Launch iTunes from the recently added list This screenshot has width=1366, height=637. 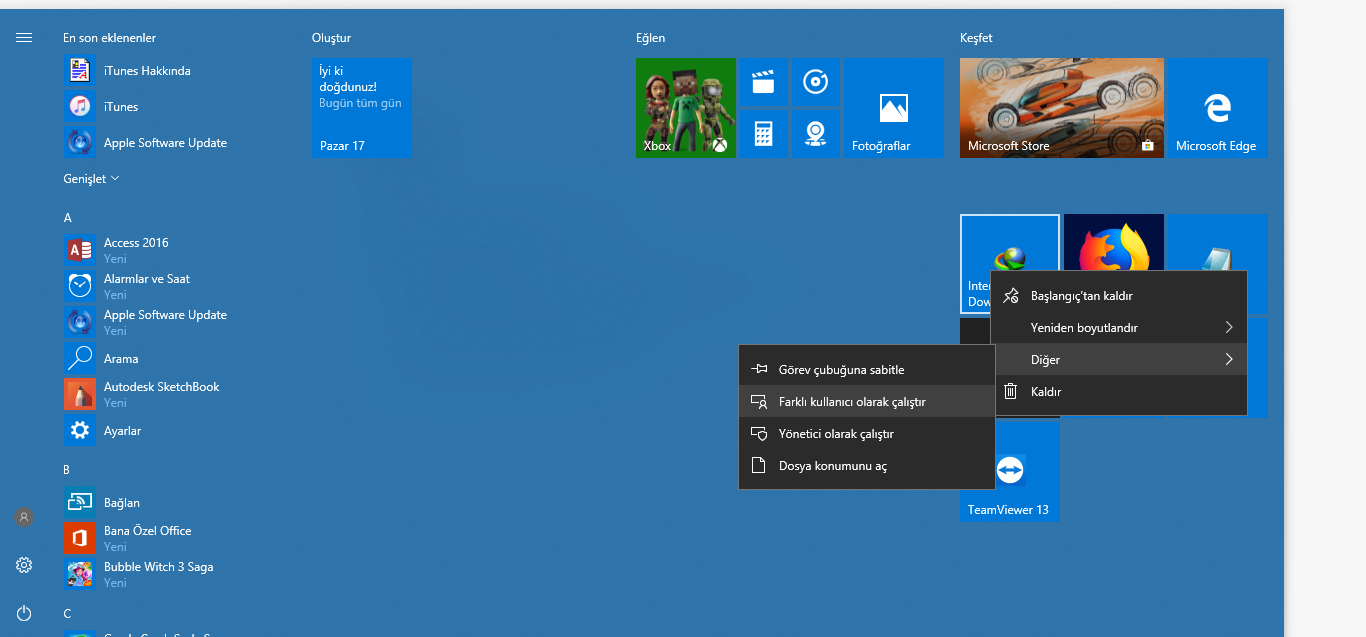point(120,106)
